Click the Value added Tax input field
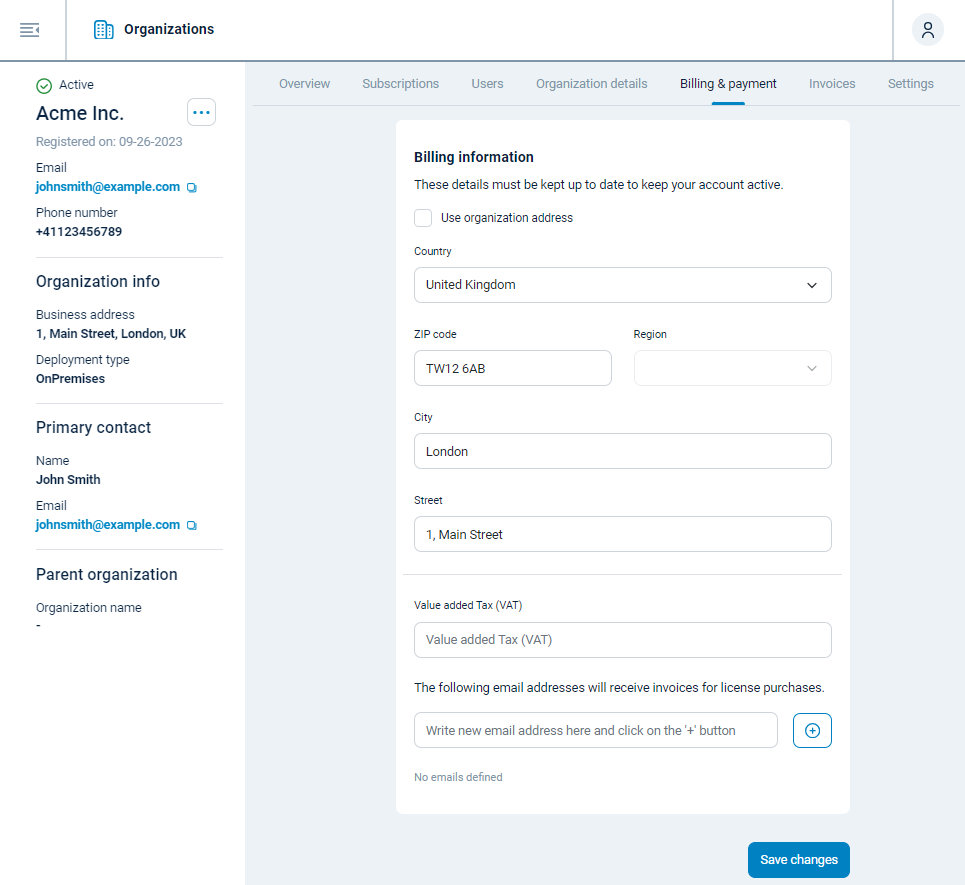This screenshot has width=965, height=885. [622, 640]
